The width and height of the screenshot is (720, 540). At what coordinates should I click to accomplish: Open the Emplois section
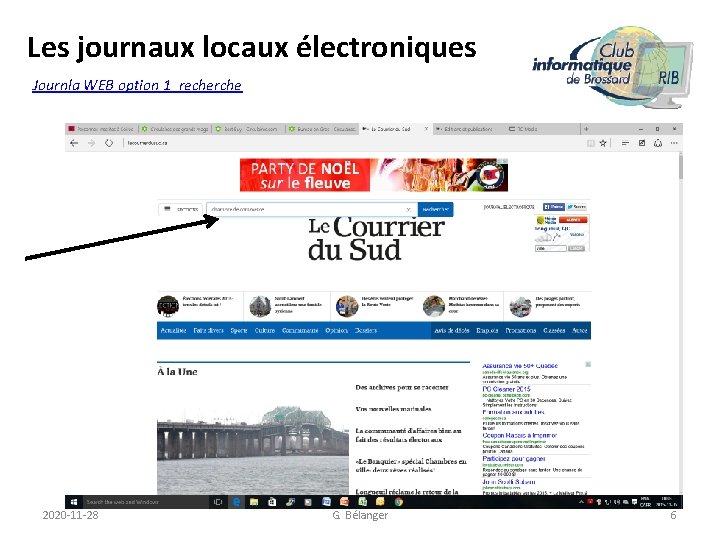point(487,331)
